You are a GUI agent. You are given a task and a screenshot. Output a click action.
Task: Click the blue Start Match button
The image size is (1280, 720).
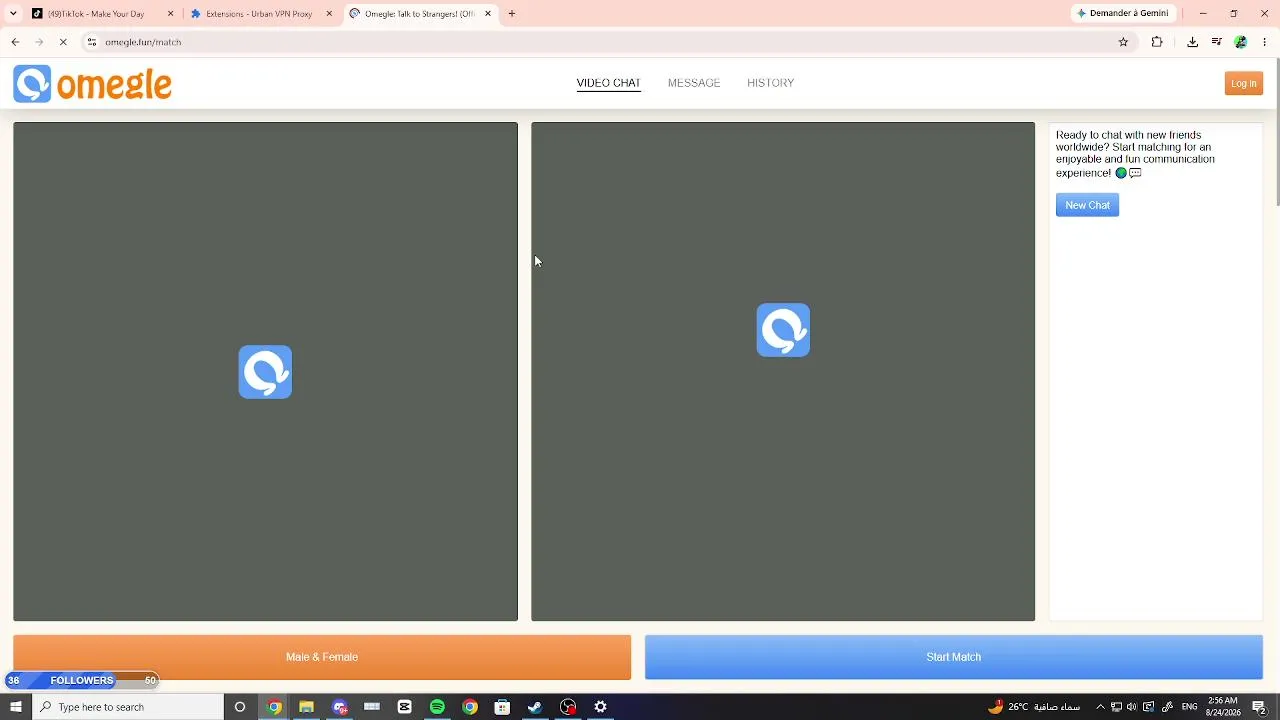click(x=953, y=657)
